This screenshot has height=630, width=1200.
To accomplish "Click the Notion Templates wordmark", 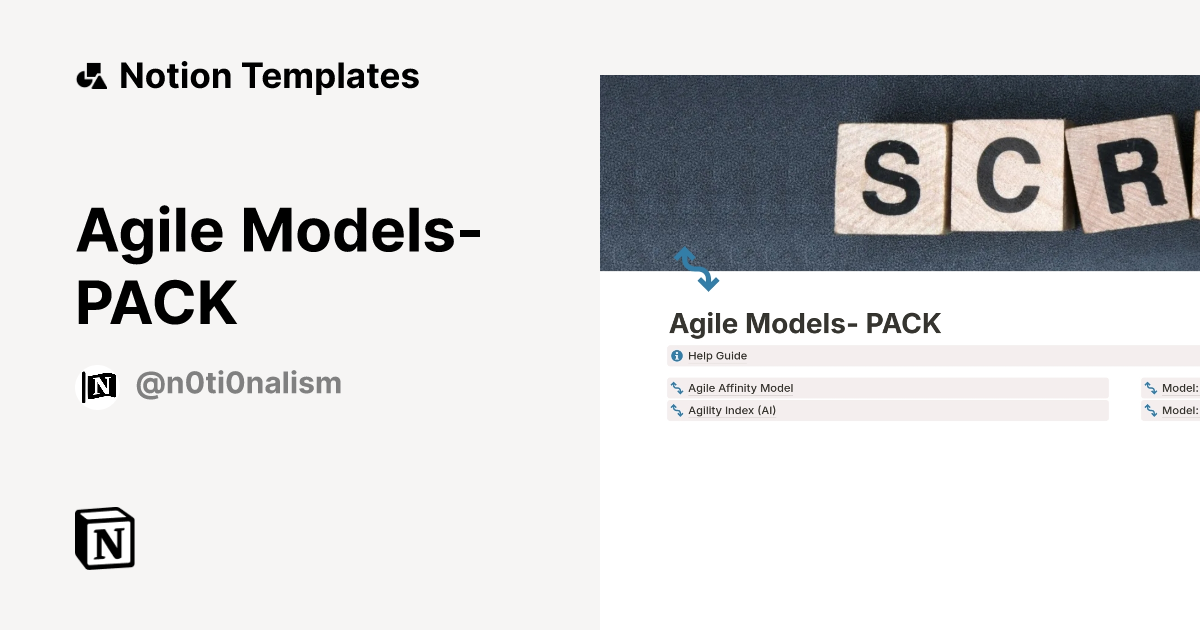I will (x=269, y=75).
